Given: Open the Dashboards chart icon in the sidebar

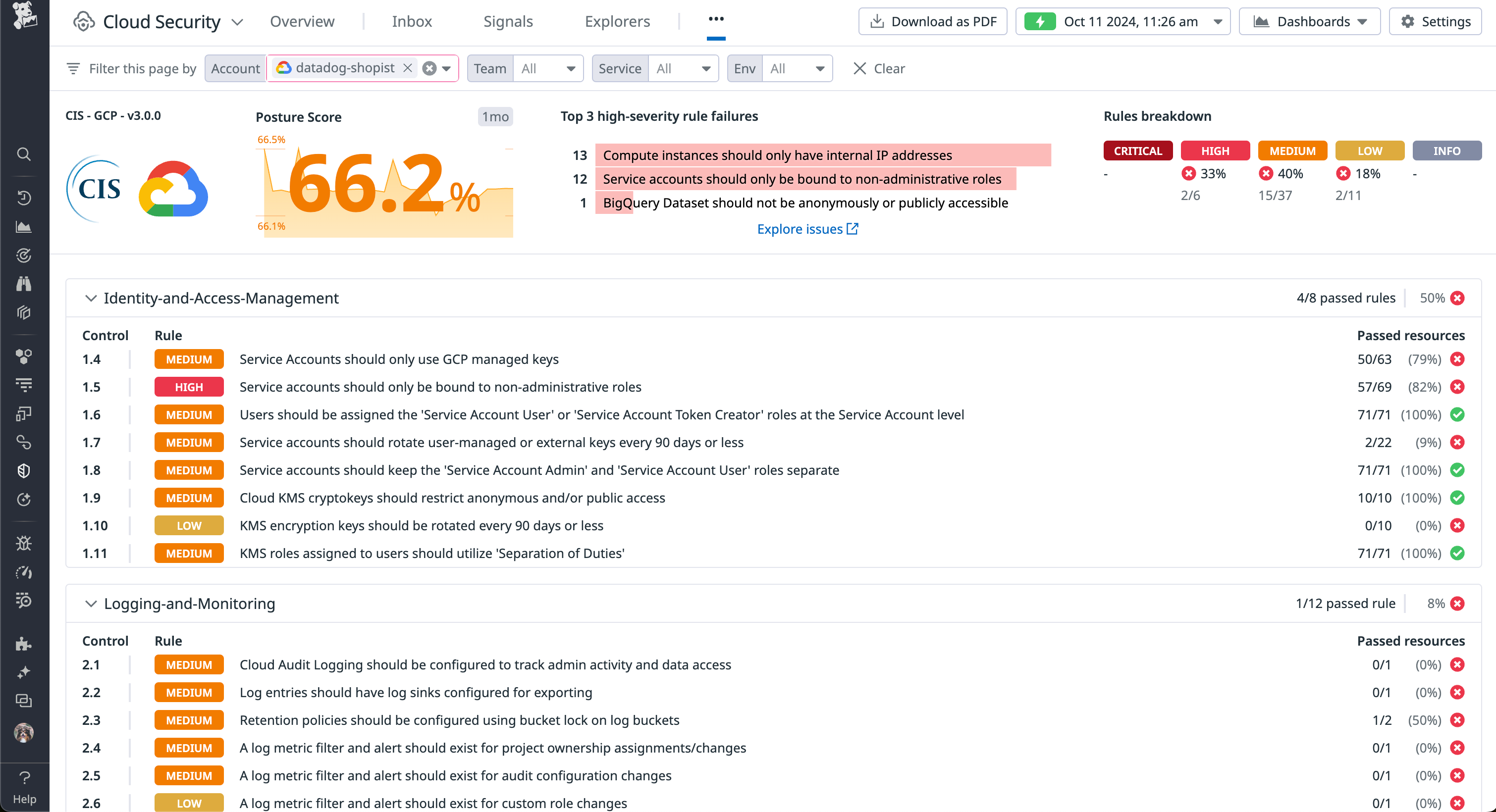Looking at the screenshot, I should coord(24,226).
